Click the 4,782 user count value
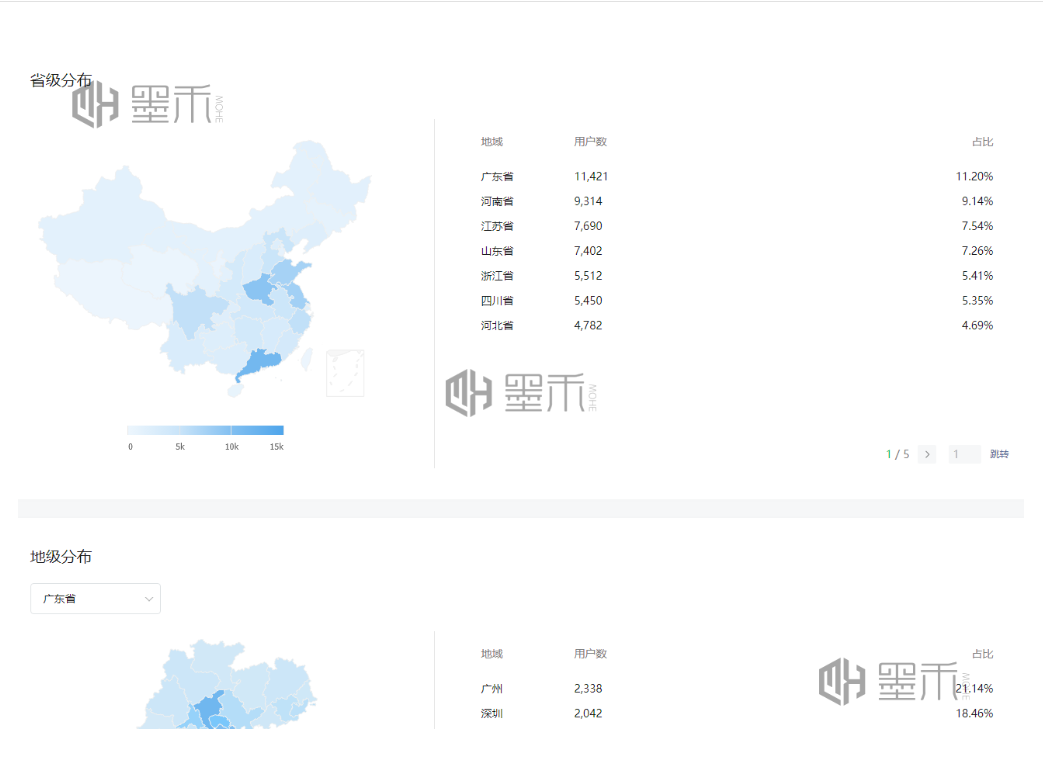The width and height of the screenshot is (1043, 783). coord(588,325)
